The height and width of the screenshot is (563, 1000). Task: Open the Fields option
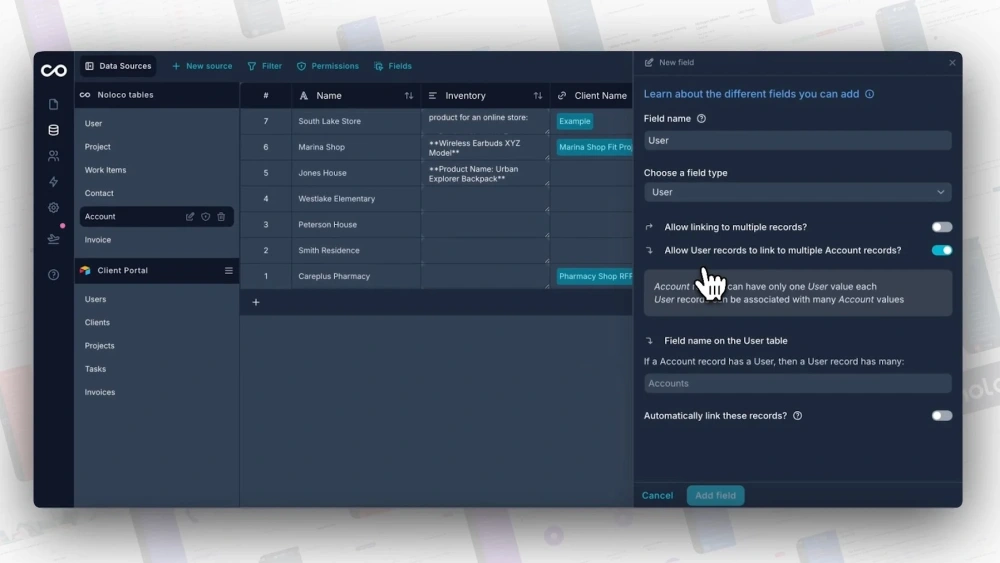pos(393,66)
